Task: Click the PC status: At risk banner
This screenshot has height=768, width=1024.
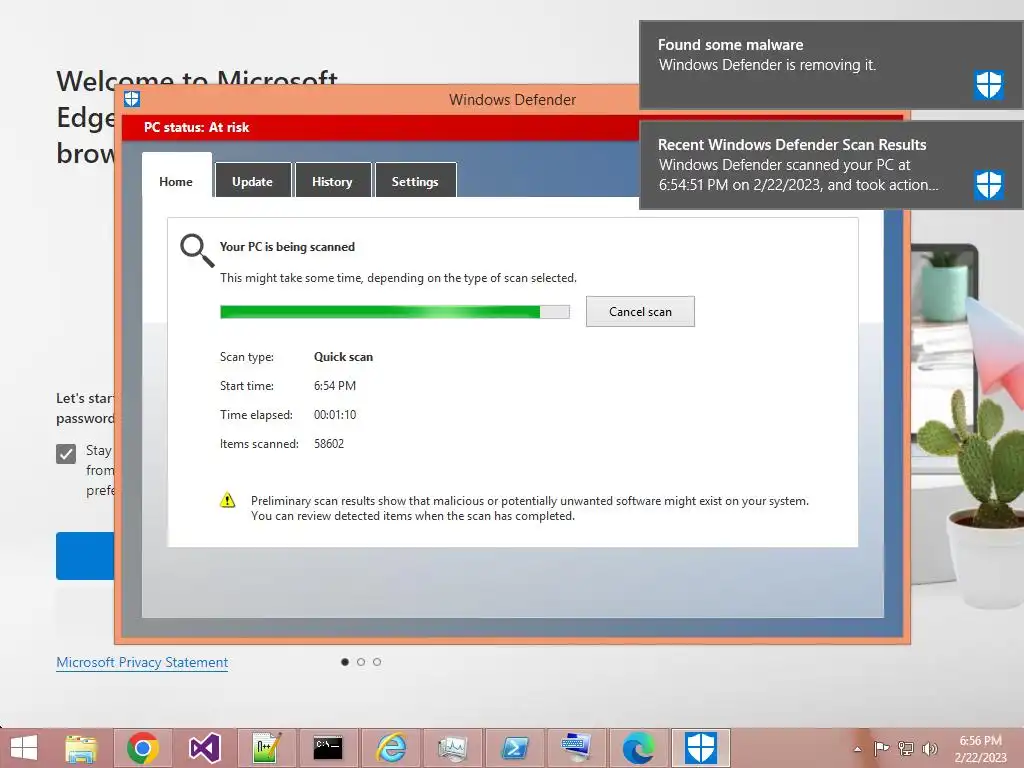Action: [380, 127]
